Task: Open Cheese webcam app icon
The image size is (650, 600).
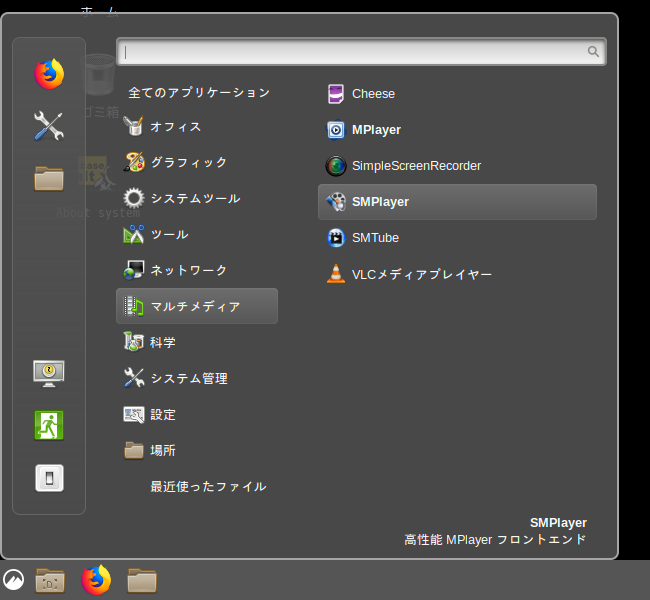Action: click(x=336, y=94)
